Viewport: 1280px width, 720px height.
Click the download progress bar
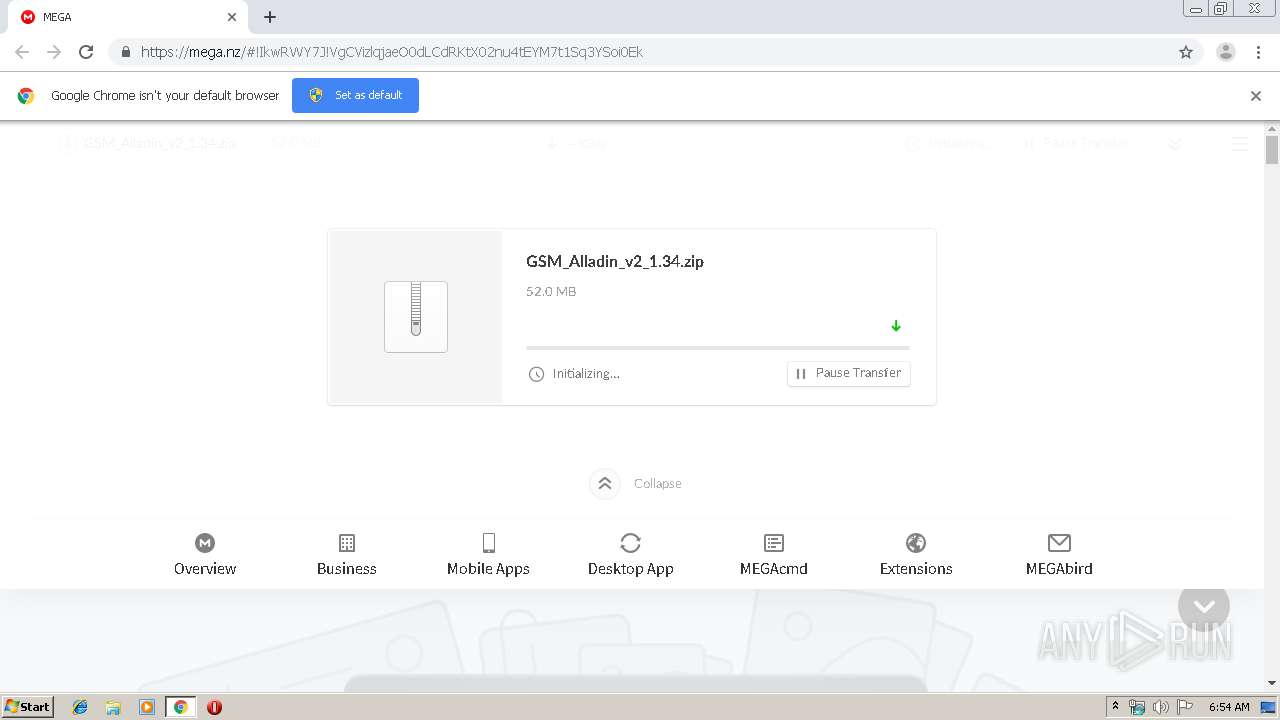[x=718, y=348]
